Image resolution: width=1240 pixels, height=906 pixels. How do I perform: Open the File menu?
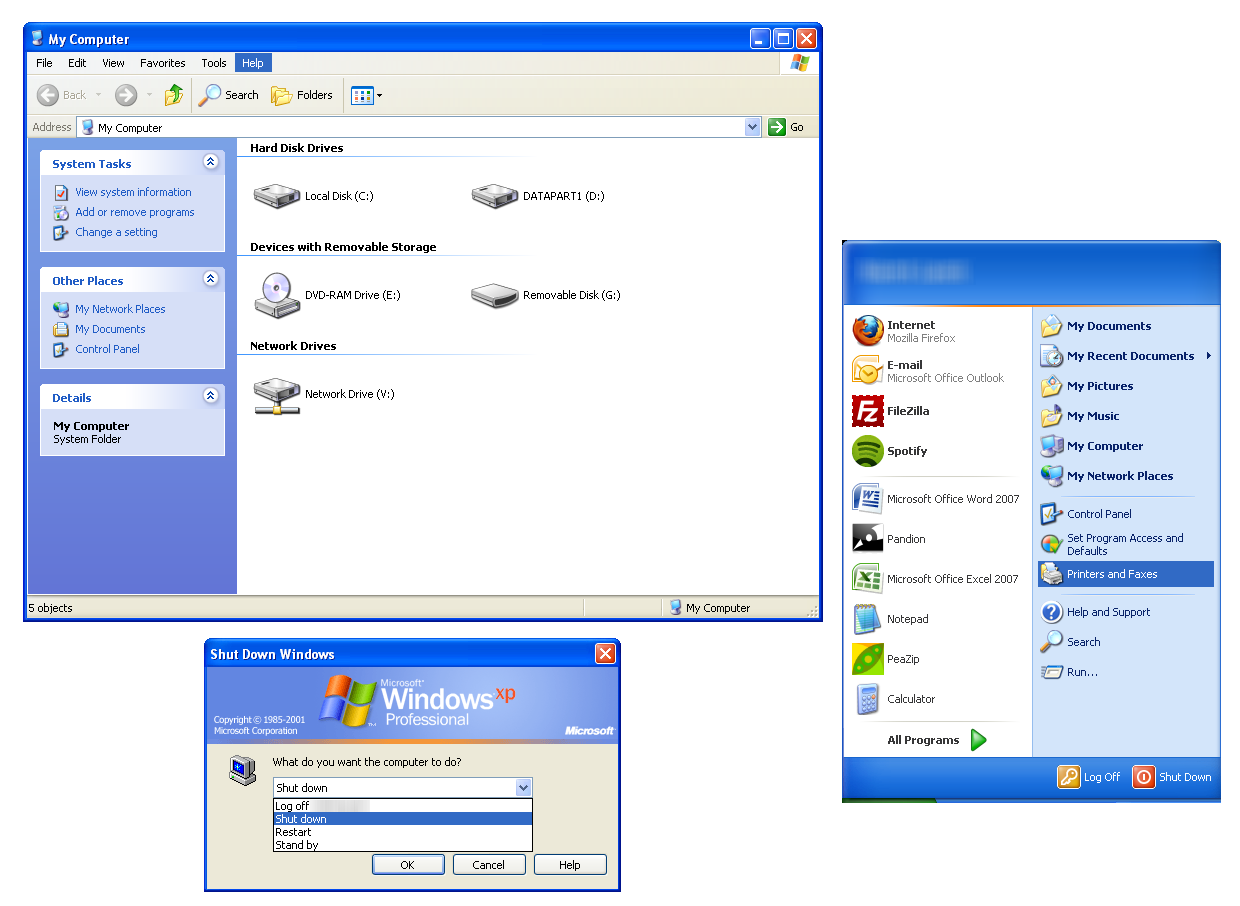[44, 63]
